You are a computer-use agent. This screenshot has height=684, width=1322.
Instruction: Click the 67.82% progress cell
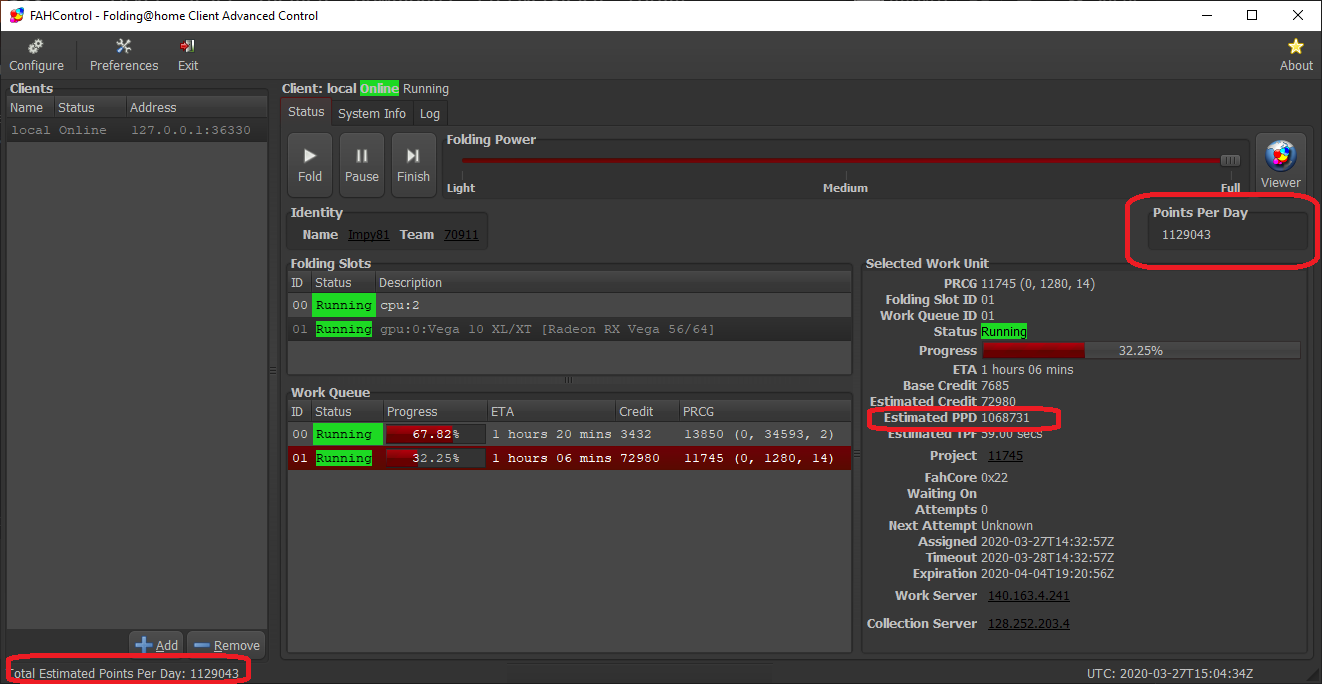pos(435,434)
